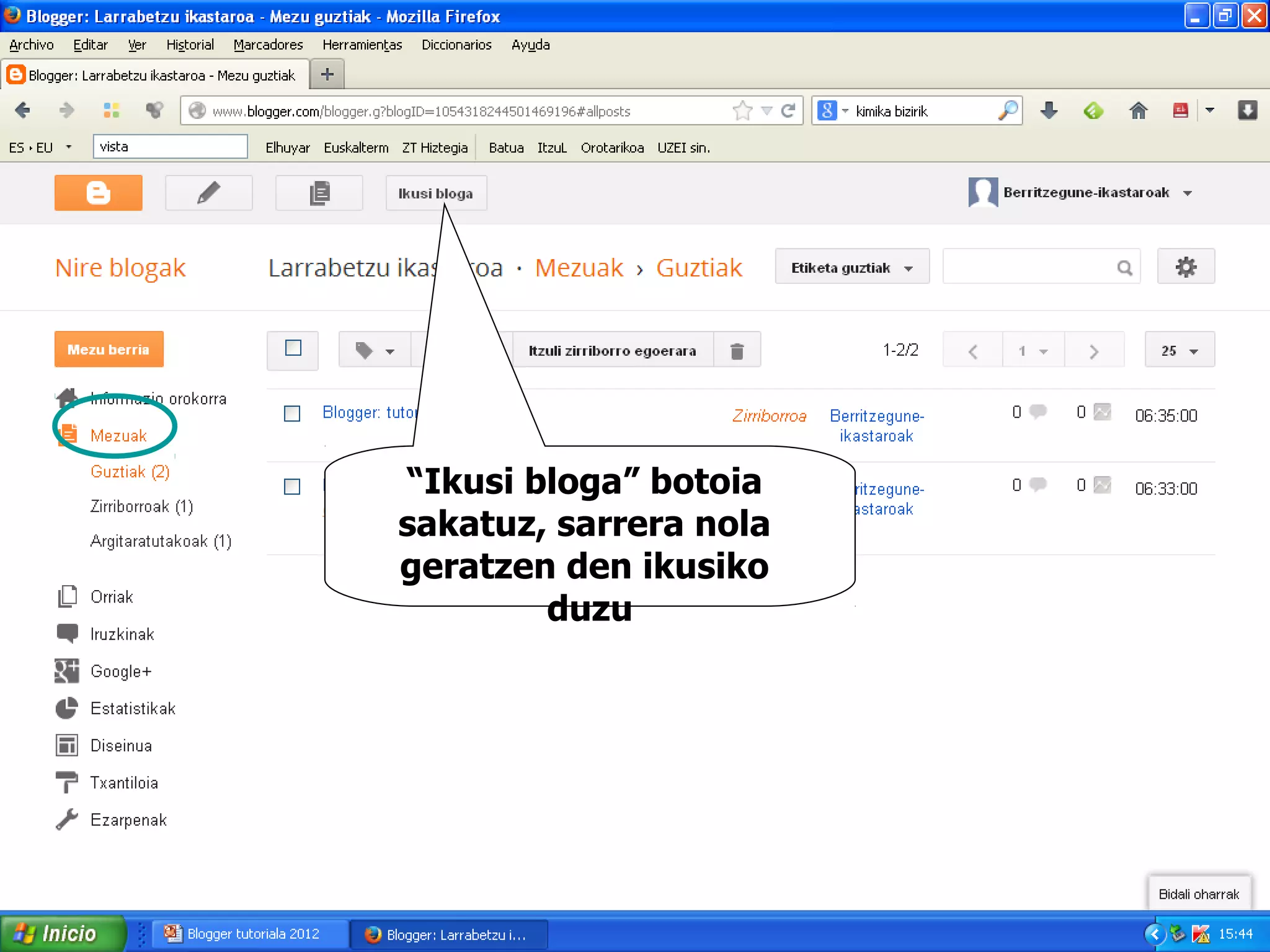Image resolution: width=1270 pixels, height=952 pixels.
Task: Click the Firefox back arrow
Action: (x=22, y=111)
